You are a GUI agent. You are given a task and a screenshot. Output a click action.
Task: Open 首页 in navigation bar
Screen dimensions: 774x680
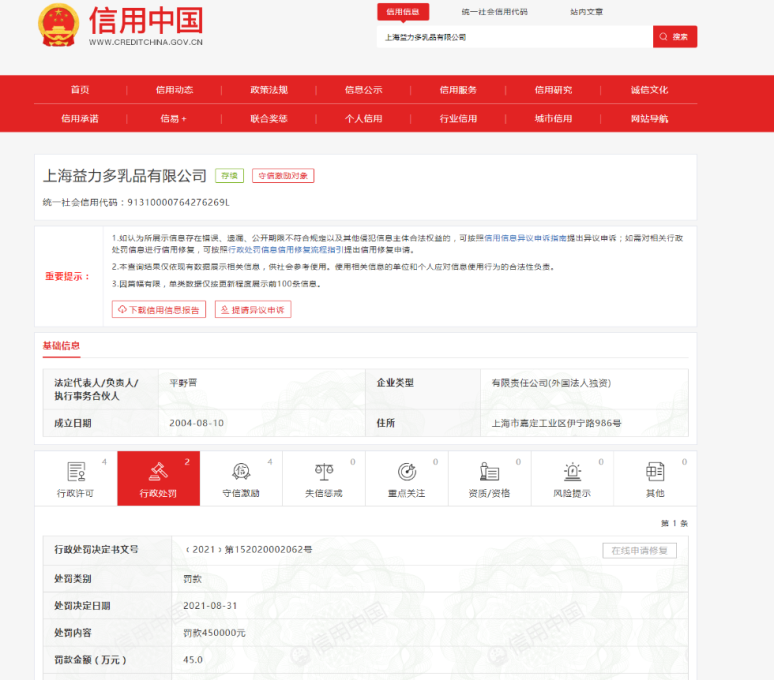80,90
